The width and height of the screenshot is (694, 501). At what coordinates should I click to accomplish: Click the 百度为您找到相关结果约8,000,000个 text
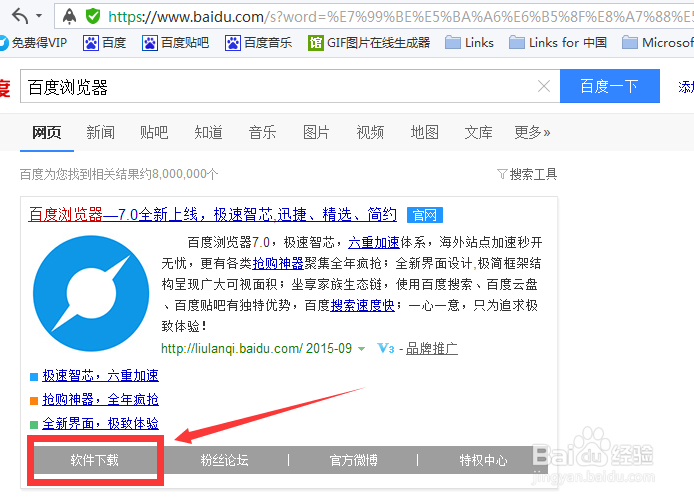119,174
